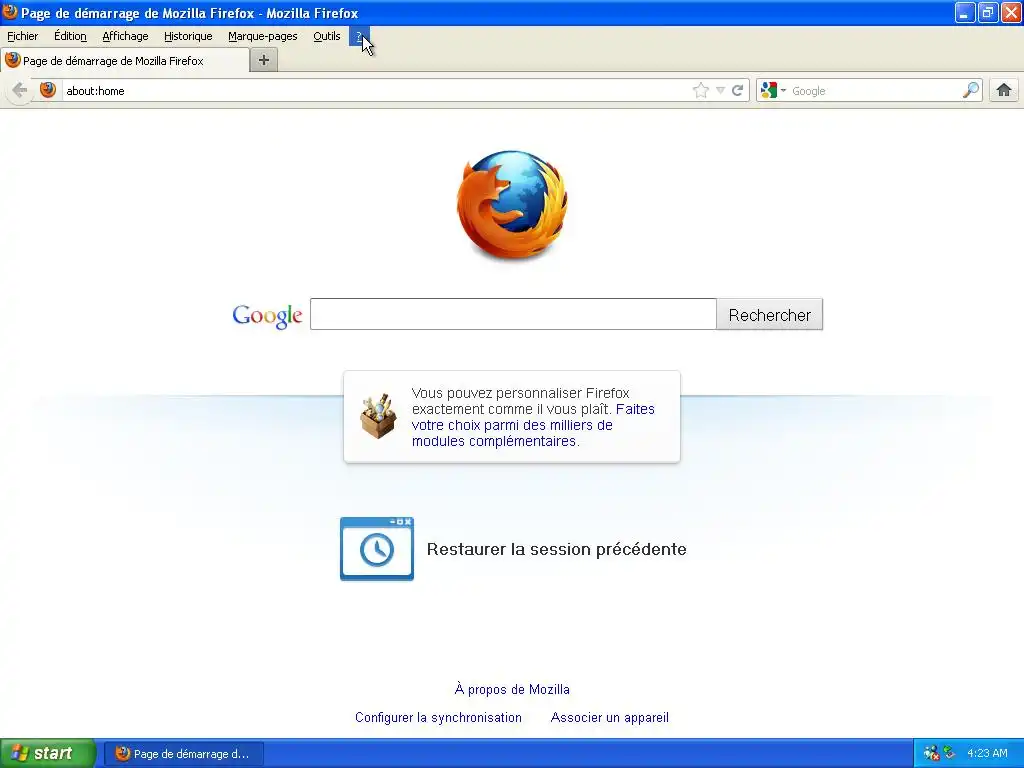
Task: Reload the current page
Action: click(737, 90)
